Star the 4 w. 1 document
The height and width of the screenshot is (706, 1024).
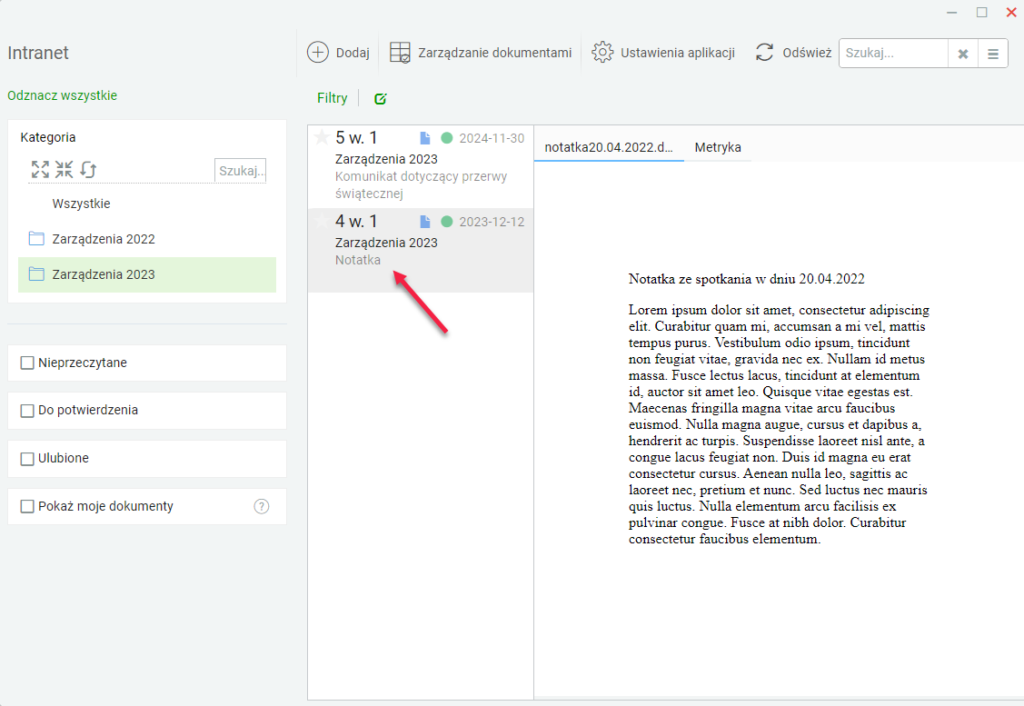[x=321, y=221]
